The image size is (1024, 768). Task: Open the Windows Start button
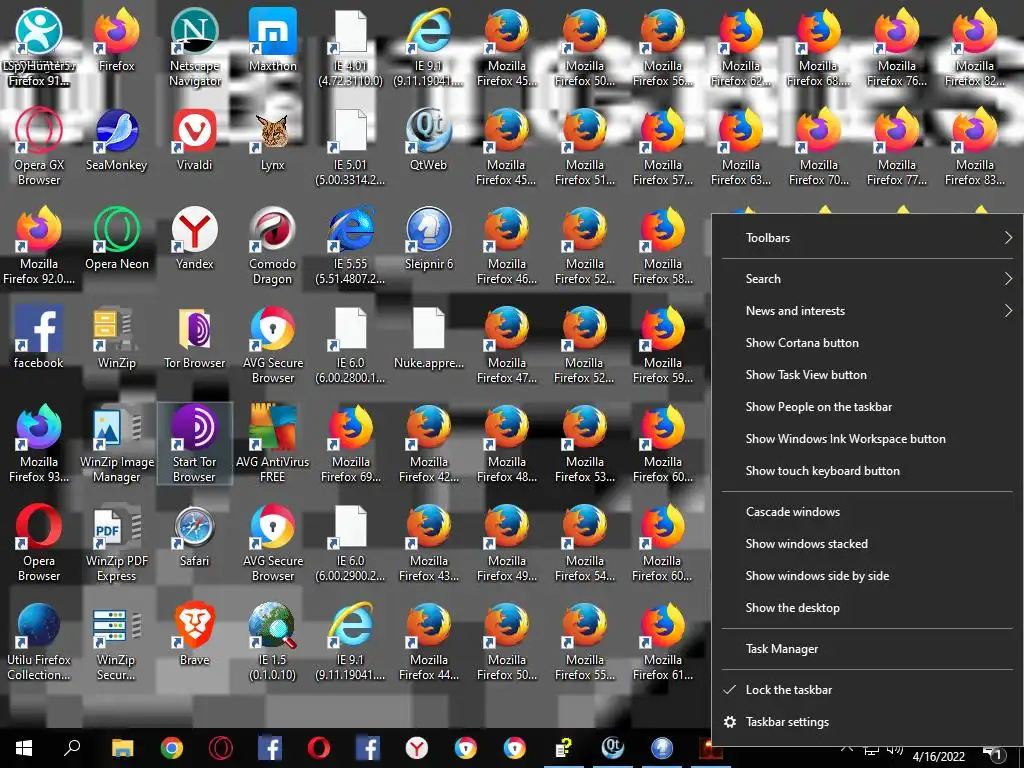click(x=24, y=748)
